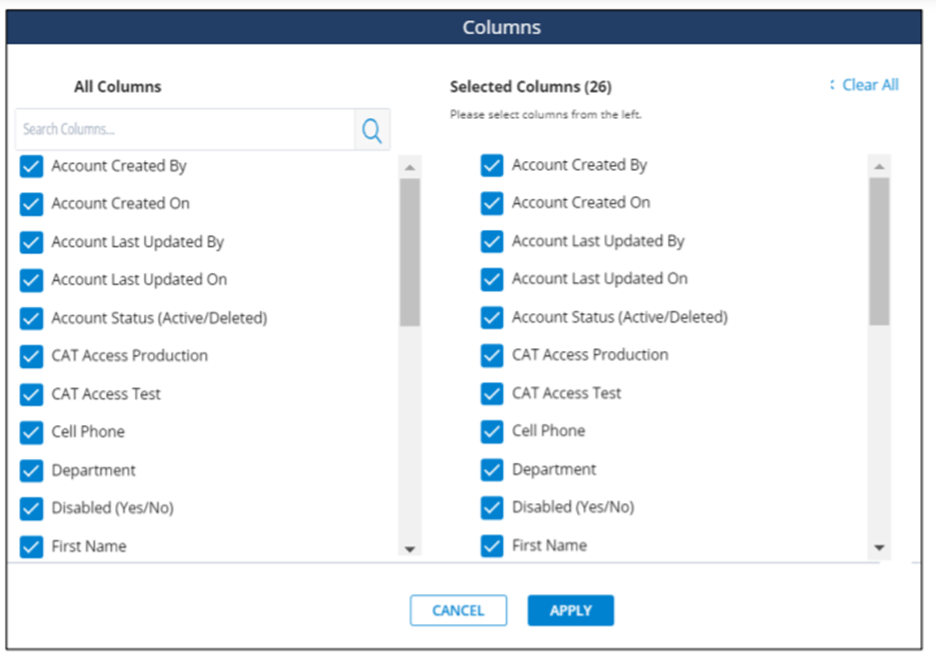Image resolution: width=936 pixels, height=653 pixels.
Task: Toggle CAT Access Test in Selected Columns
Action: coord(491,393)
